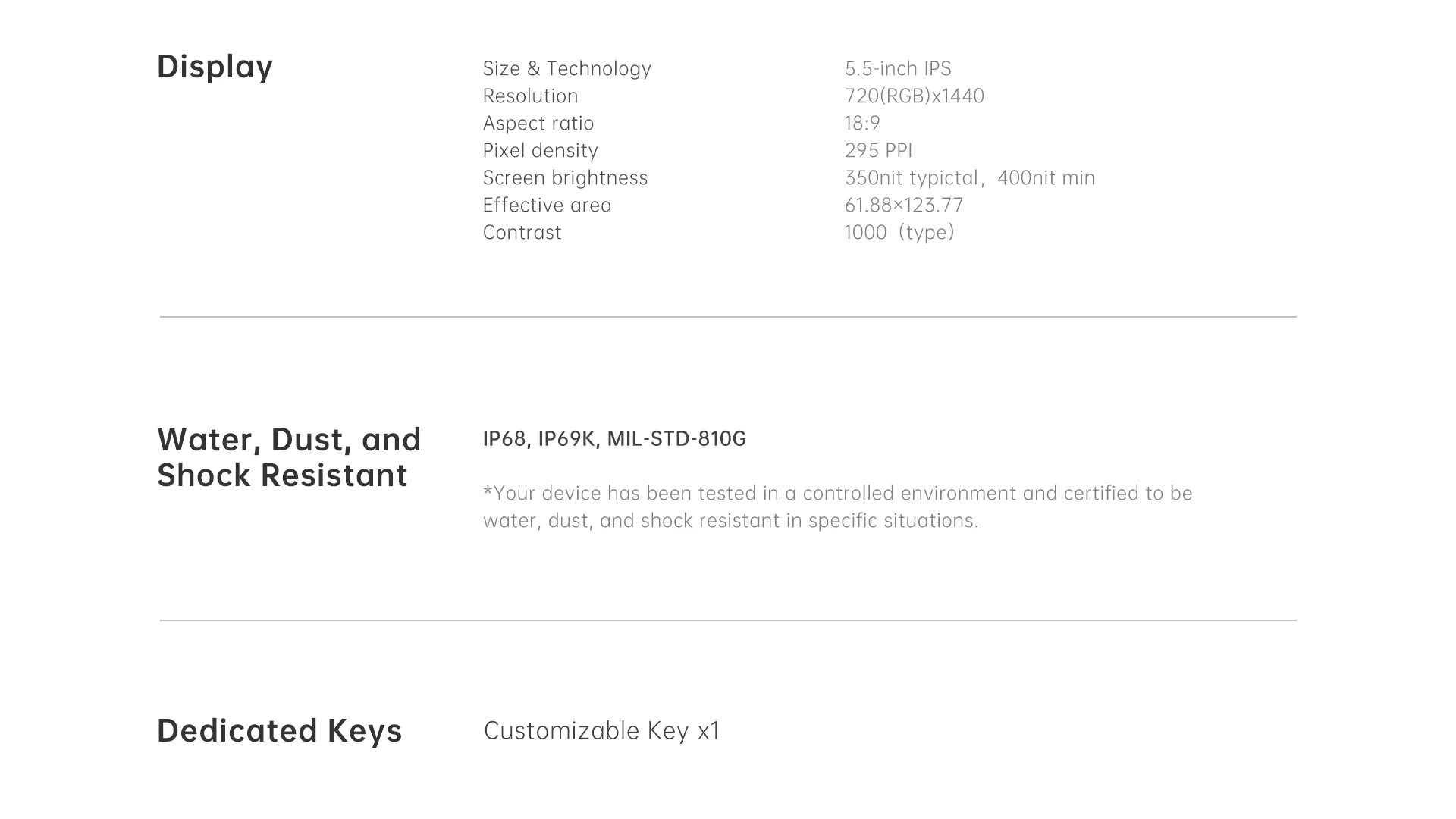Click the Water, Dust, and Shock Resistant heading

pos(288,457)
